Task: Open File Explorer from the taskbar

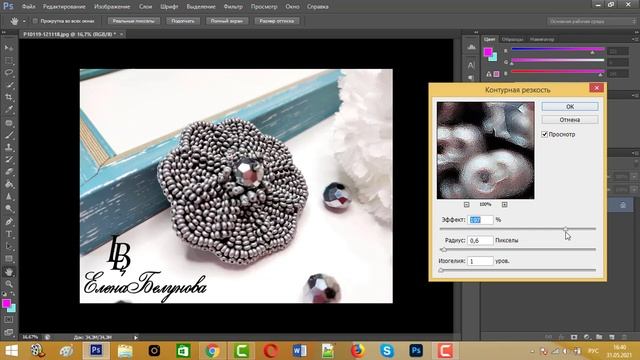Action: point(125,351)
